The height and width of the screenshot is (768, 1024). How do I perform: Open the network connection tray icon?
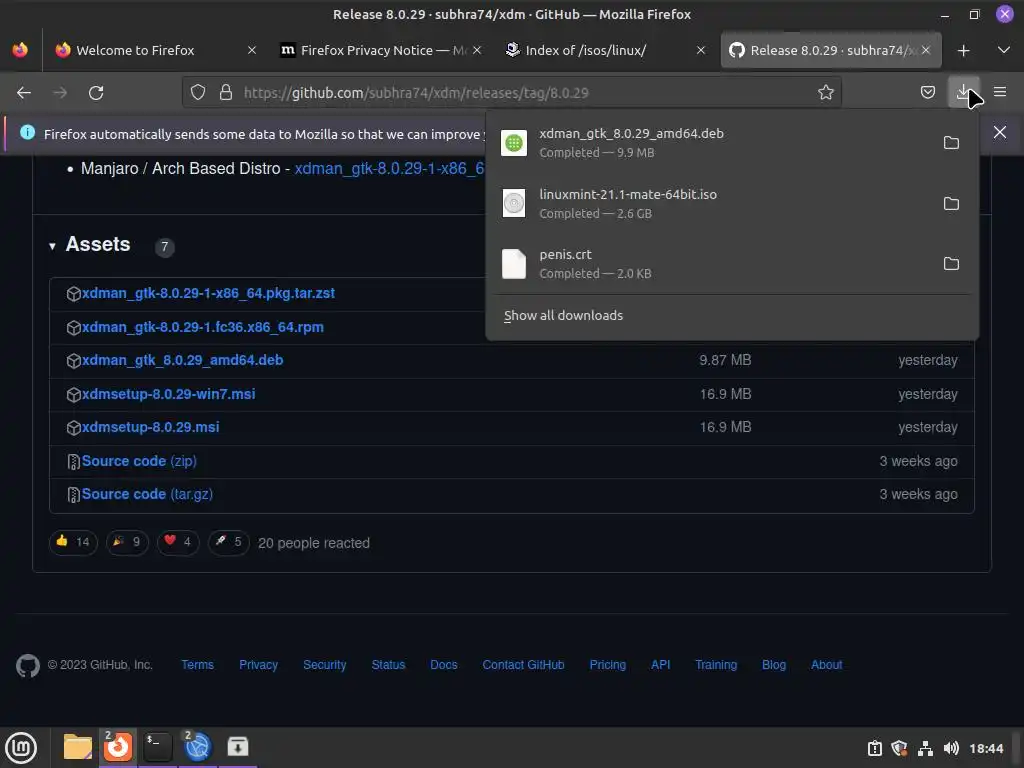pyautogui.click(x=925, y=748)
